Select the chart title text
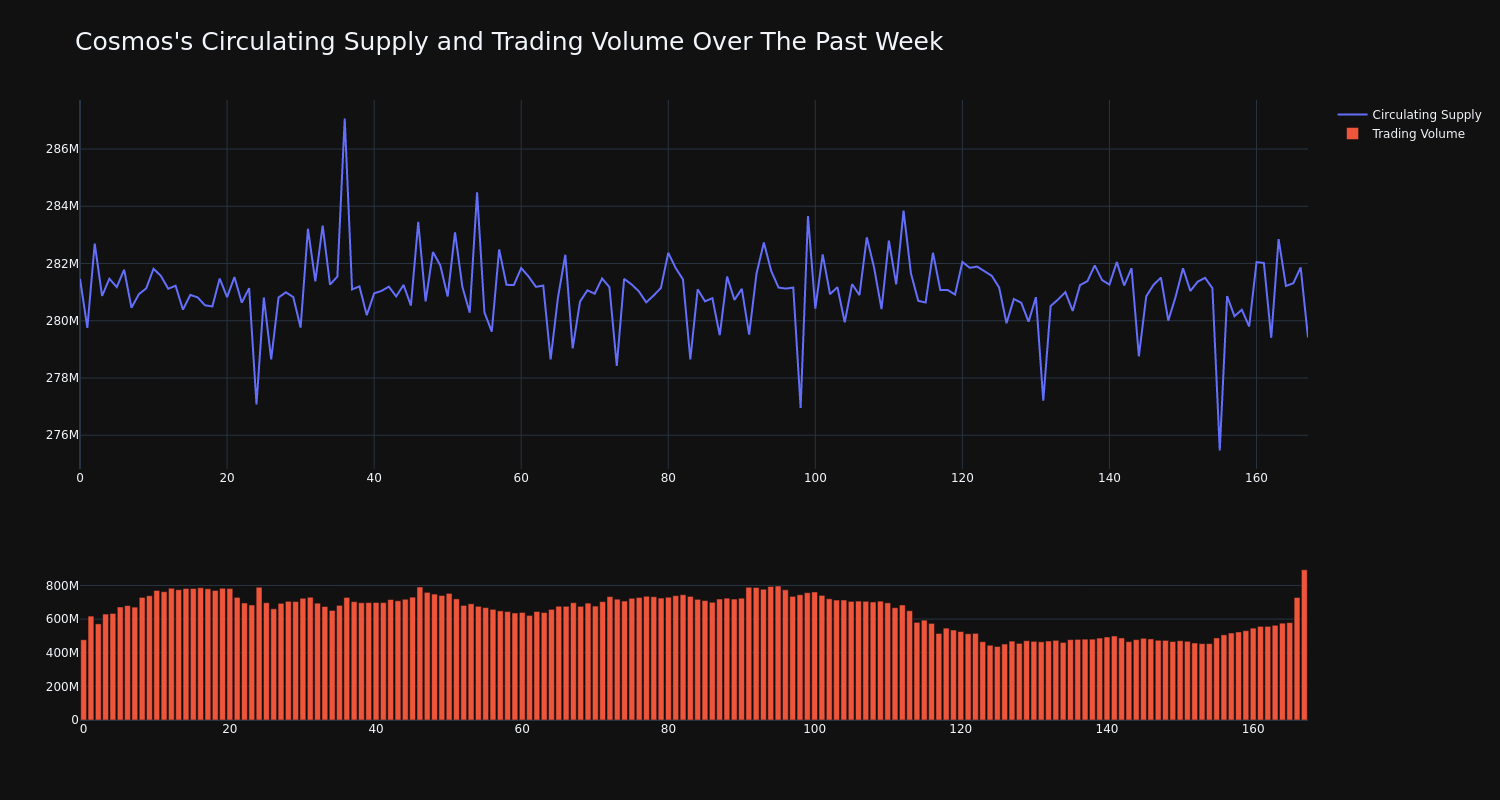The height and width of the screenshot is (800, 1500). point(509,42)
